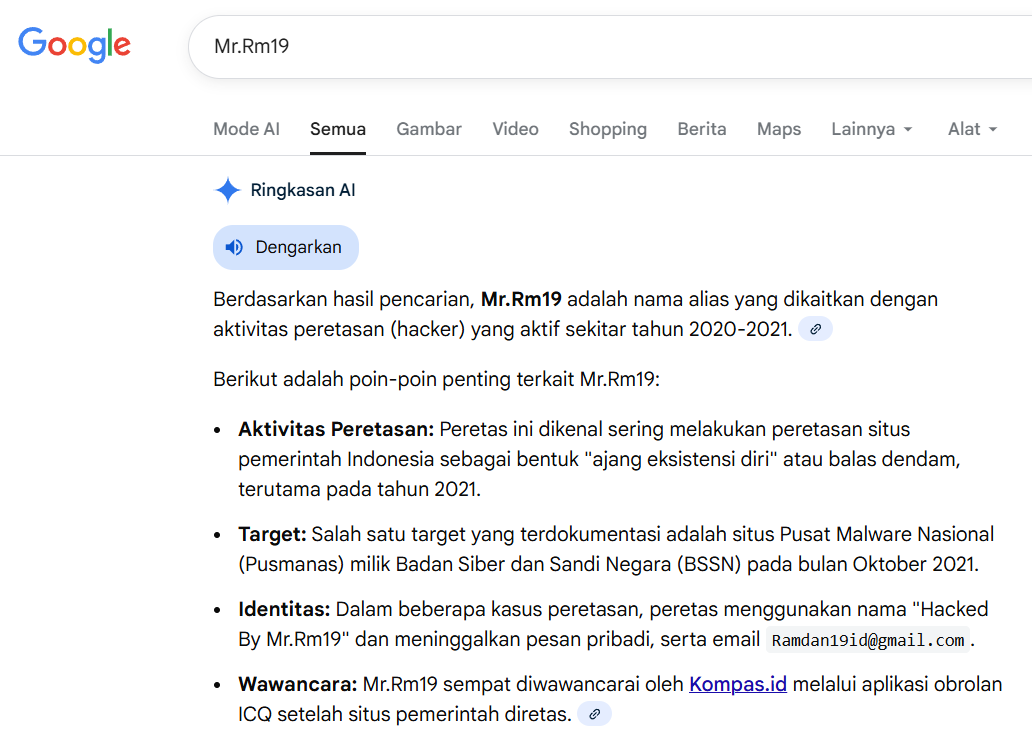This screenshot has height=731, width=1032.
Task: Open source link icon after 2020-2021
Action: click(815, 329)
